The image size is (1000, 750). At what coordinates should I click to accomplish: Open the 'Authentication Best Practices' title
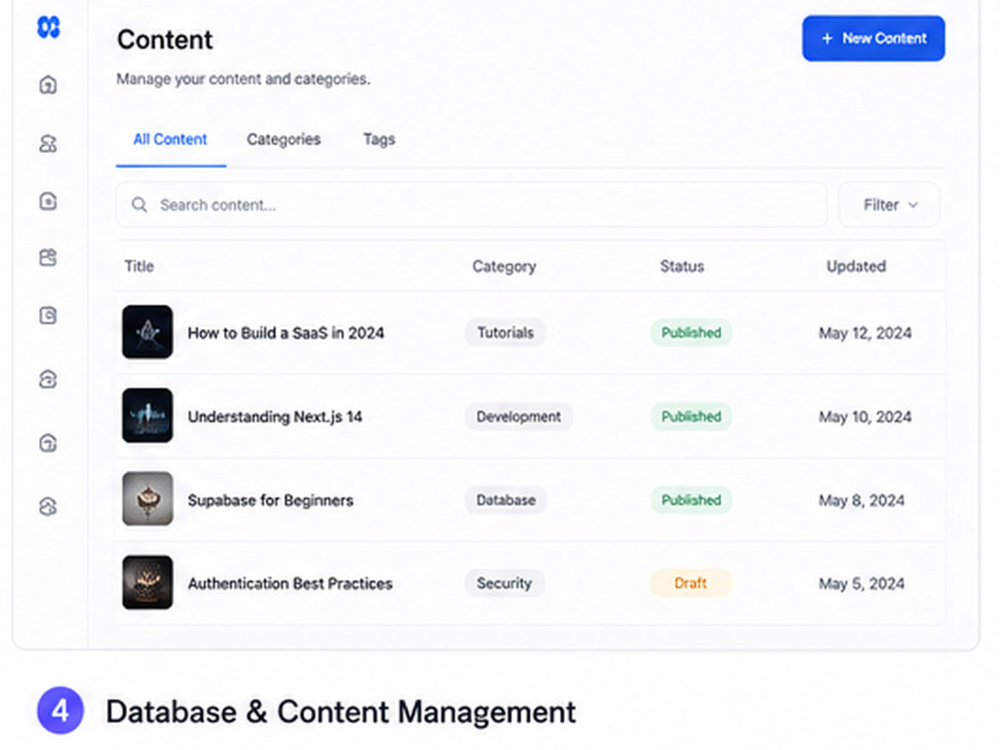(290, 584)
